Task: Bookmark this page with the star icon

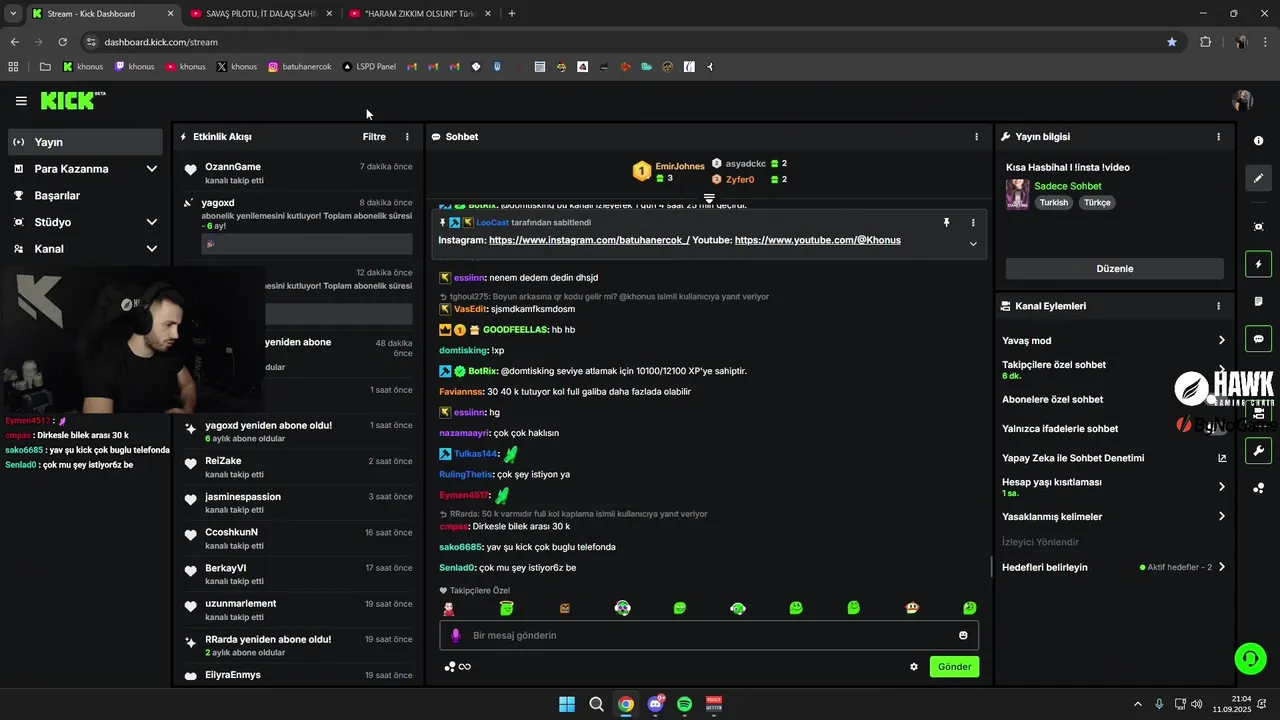Action: 1172,42
